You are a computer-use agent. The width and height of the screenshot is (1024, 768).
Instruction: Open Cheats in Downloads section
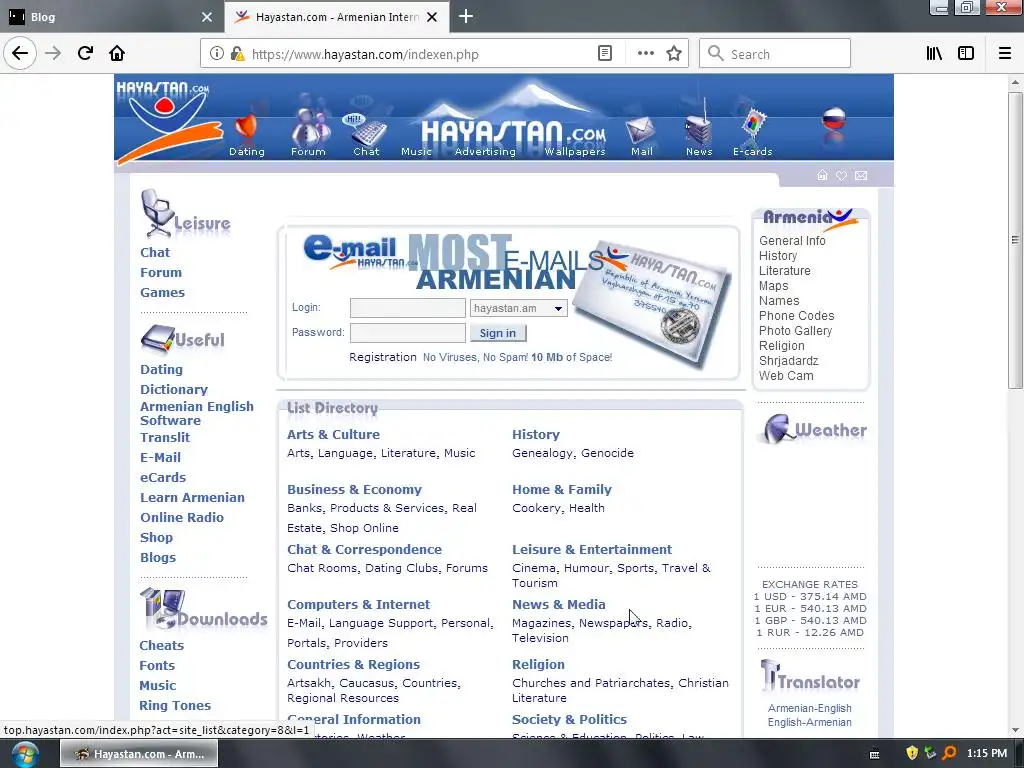coord(161,645)
